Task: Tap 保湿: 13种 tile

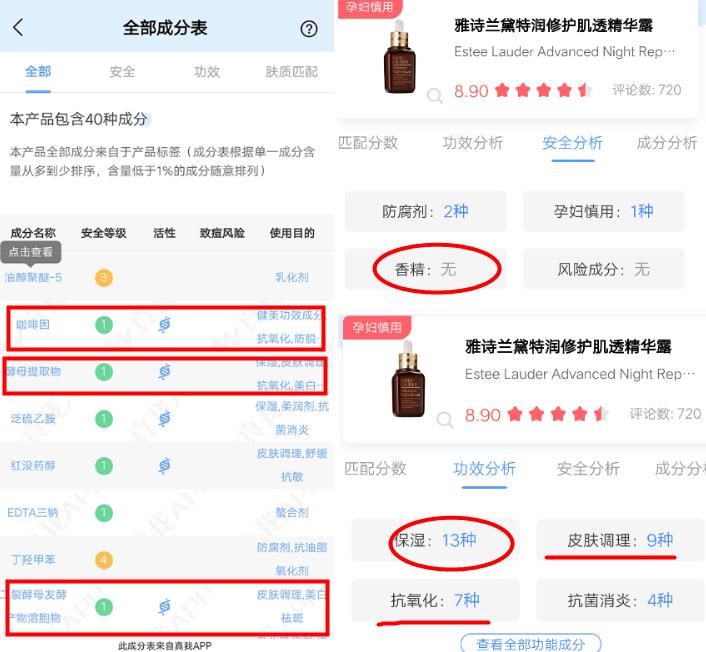Action: pos(435,540)
